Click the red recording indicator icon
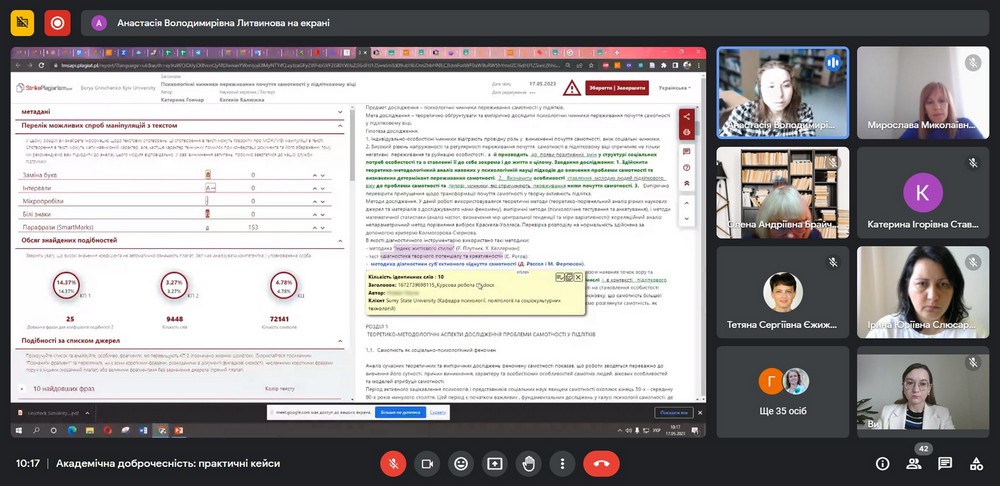The height and width of the screenshot is (486, 1000). pos(57,22)
